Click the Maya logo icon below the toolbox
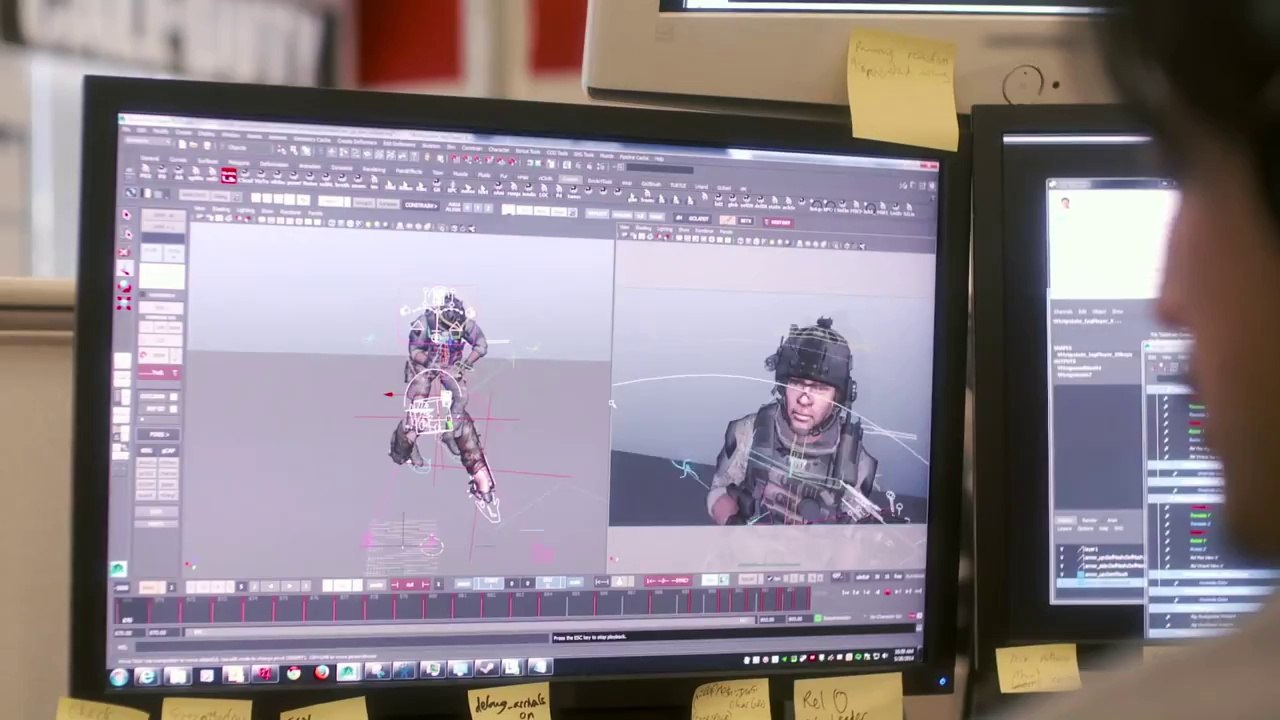The image size is (1280, 720). pos(118,569)
